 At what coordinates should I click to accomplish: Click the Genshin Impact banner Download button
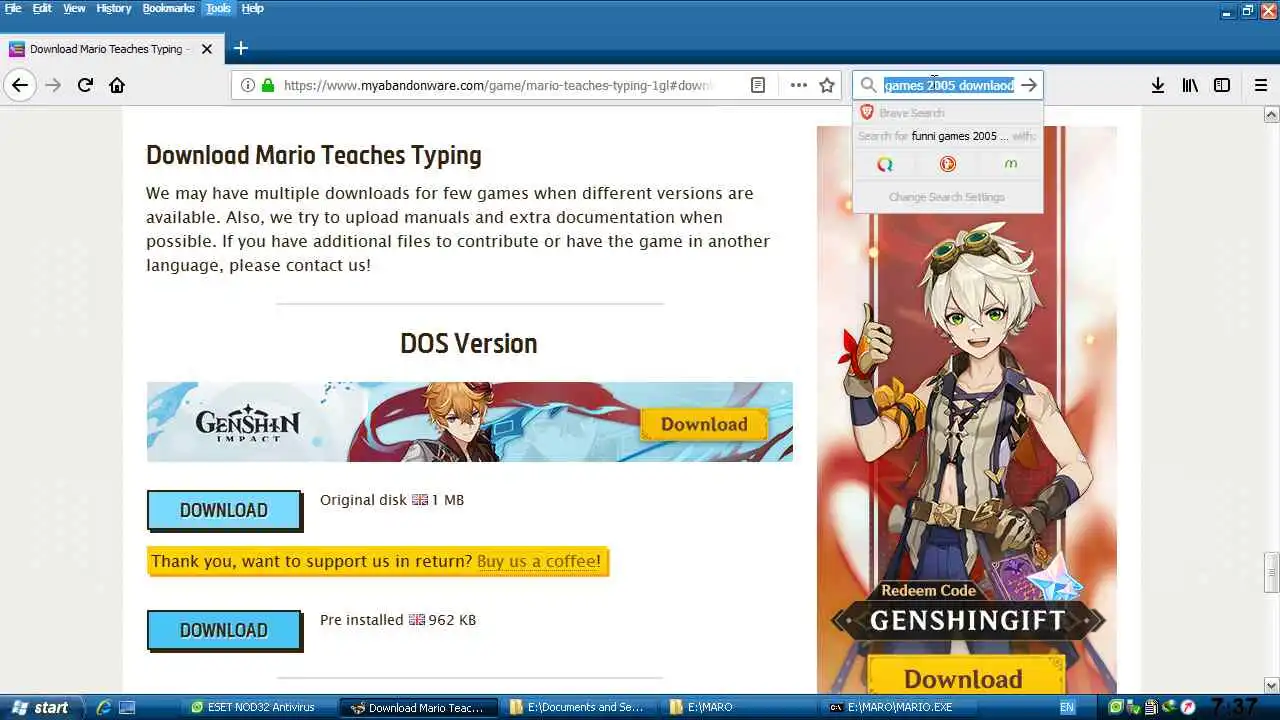coord(704,424)
